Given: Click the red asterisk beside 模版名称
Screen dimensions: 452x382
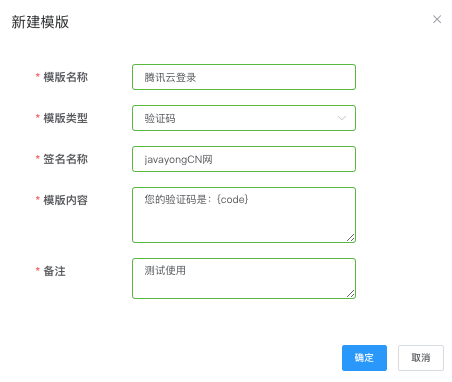Looking at the screenshot, I should pyautogui.click(x=38, y=76).
